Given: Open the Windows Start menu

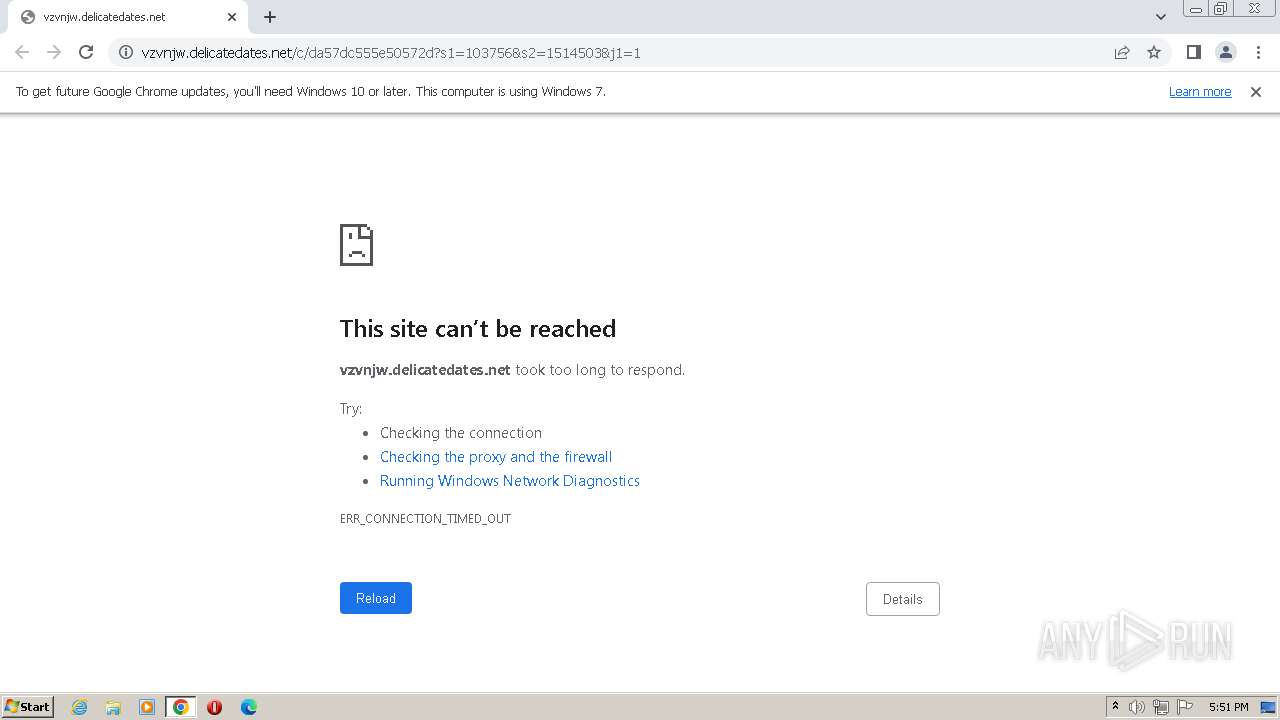Looking at the screenshot, I should (27, 707).
